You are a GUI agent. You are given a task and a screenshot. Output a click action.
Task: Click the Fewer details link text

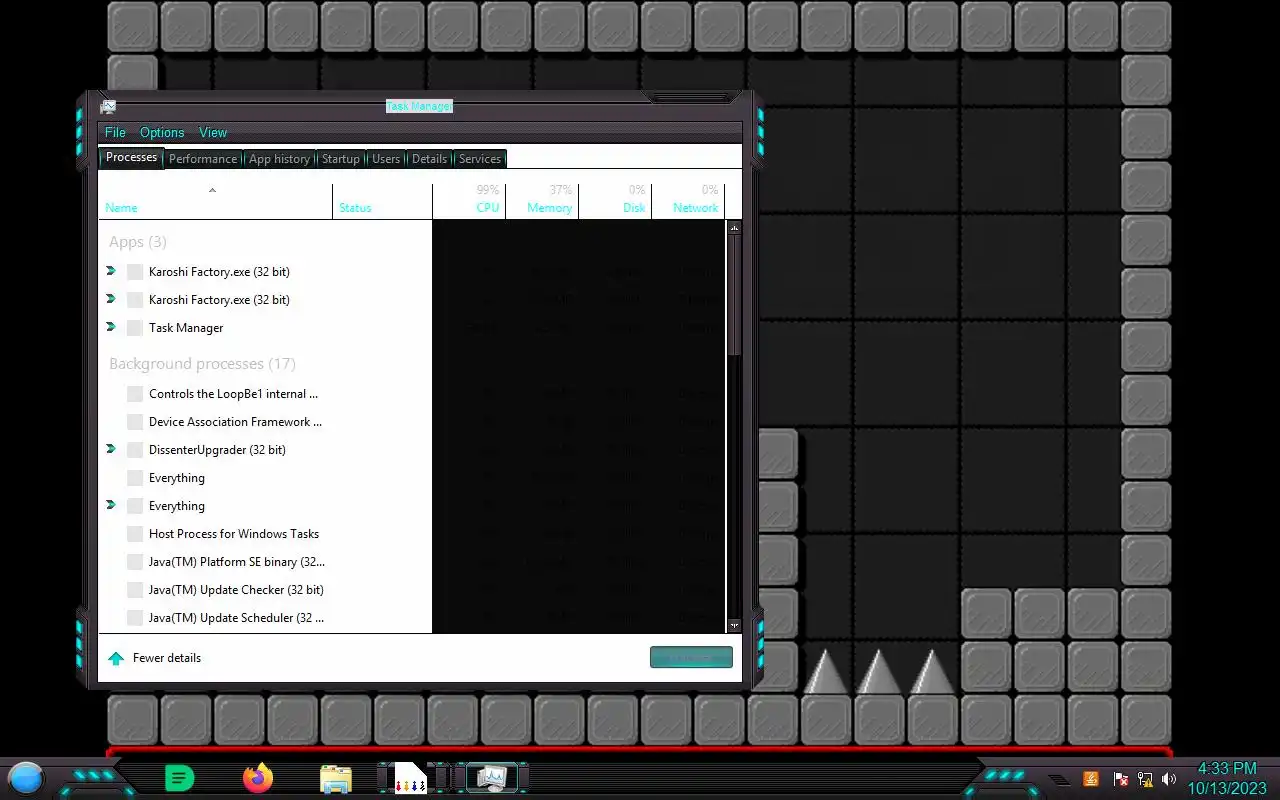(x=167, y=658)
